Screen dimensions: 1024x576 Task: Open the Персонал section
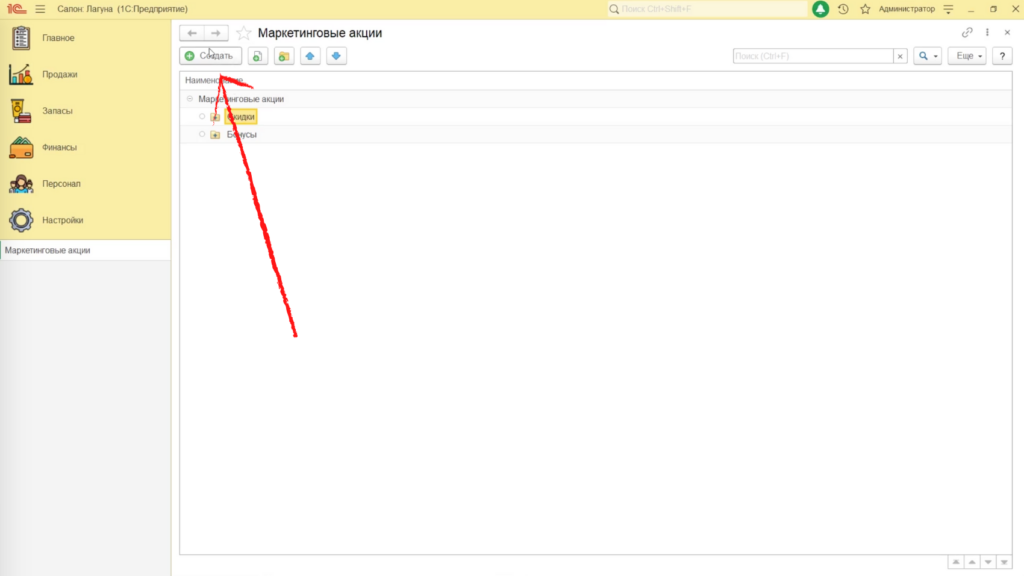(61, 184)
